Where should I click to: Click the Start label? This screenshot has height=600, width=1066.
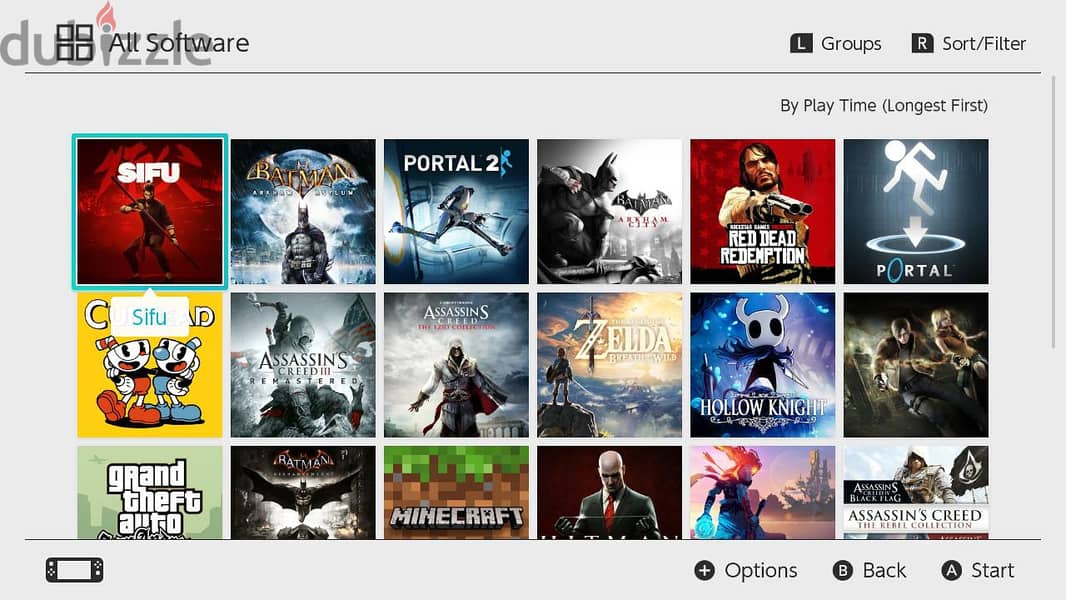(993, 570)
